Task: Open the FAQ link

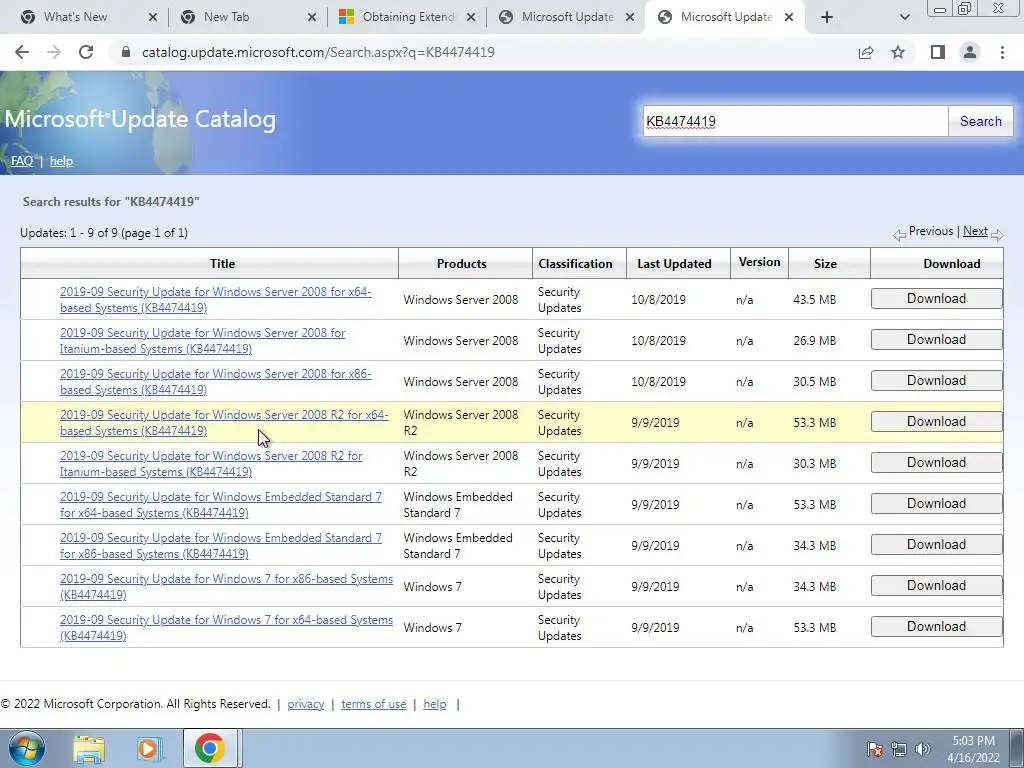Action: (x=22, y=161)
